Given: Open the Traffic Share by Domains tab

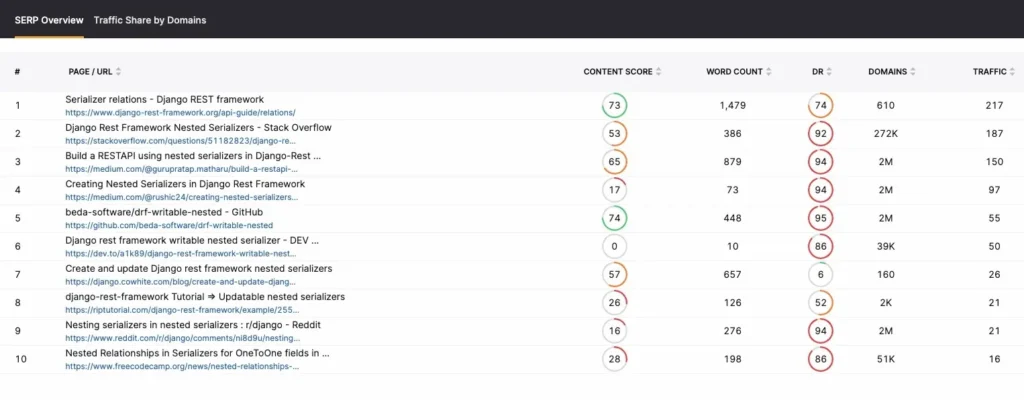Looking at the screenshot, I should (x=150, y=20).
